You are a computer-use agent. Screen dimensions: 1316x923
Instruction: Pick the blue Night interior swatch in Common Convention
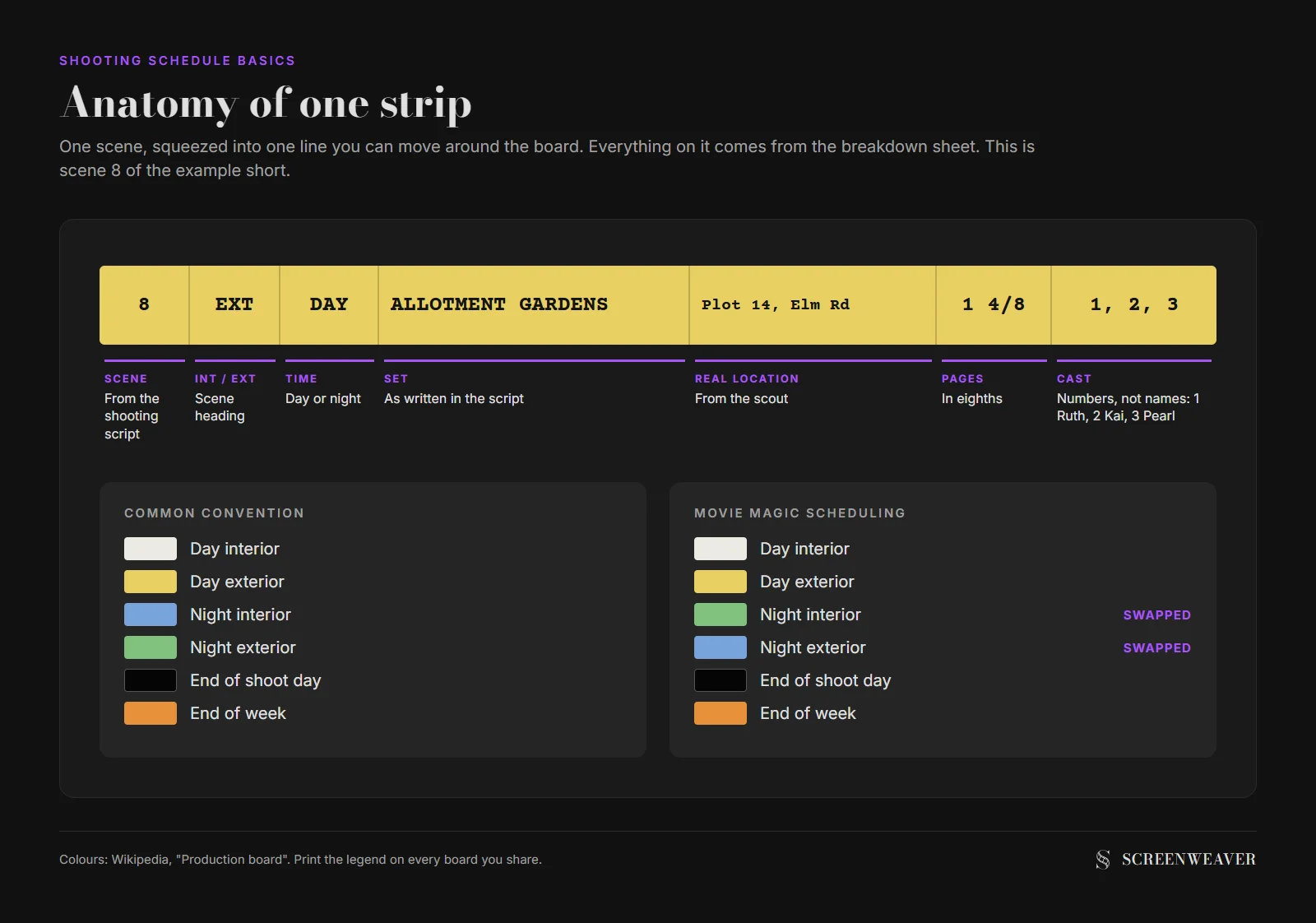[151, 615]
